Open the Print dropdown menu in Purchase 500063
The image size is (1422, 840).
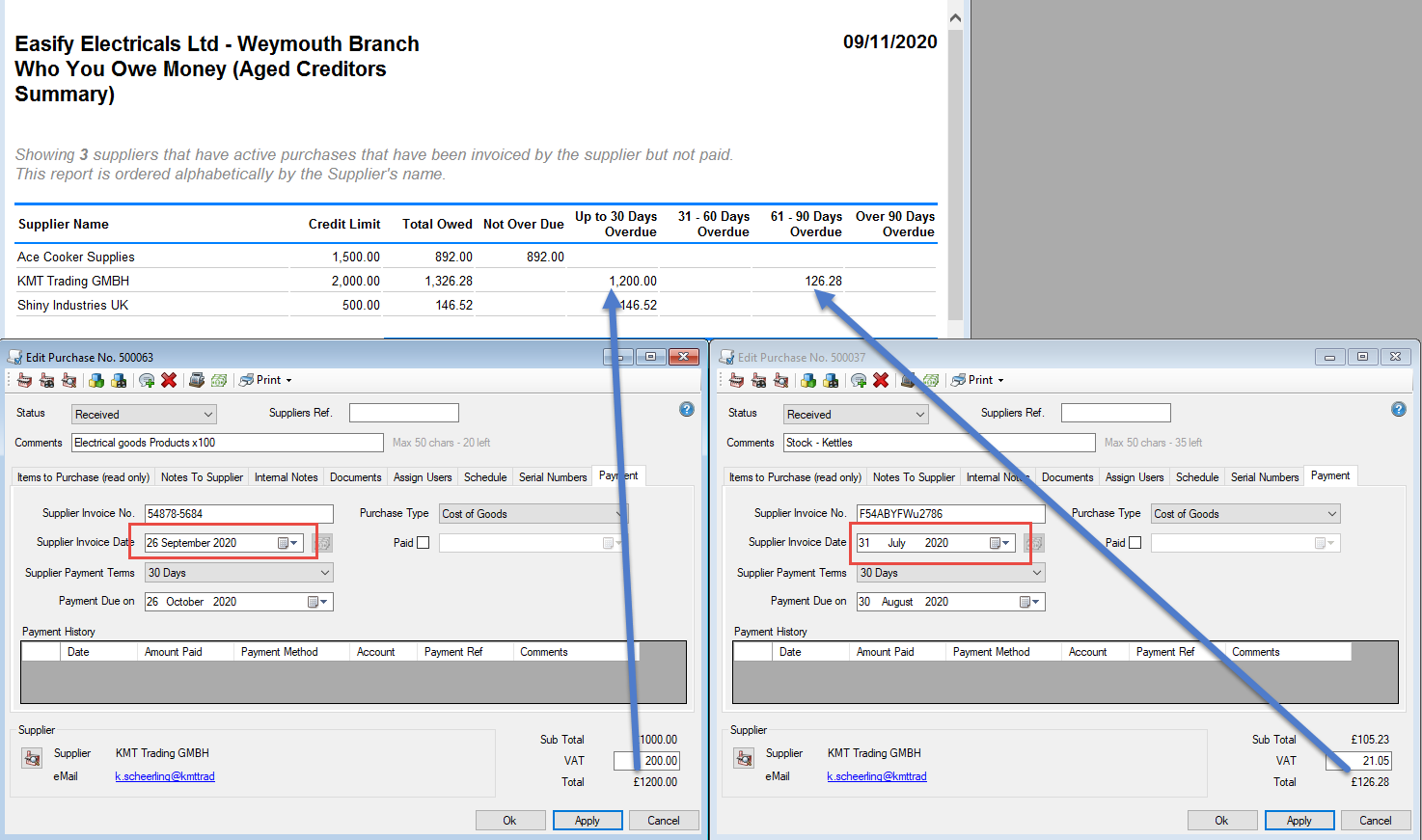(288, 380)
